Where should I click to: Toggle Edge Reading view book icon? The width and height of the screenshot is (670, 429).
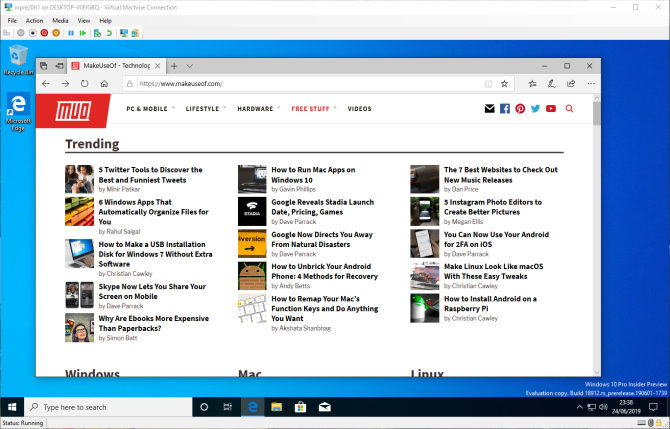pyautogui.click(x=488, y=84)
